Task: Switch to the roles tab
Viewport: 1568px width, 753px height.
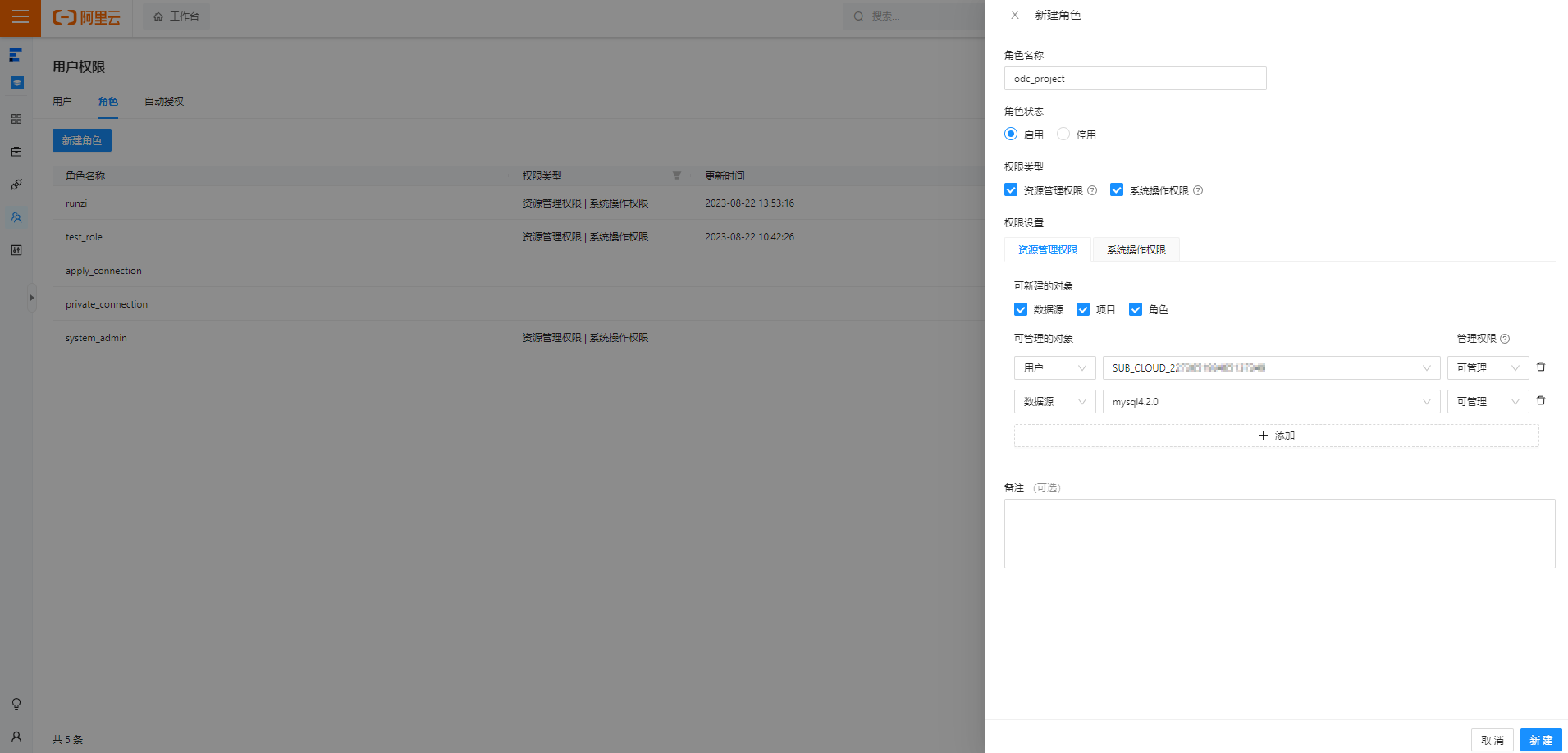Action: pyautogui.click(x=108, y=102)
